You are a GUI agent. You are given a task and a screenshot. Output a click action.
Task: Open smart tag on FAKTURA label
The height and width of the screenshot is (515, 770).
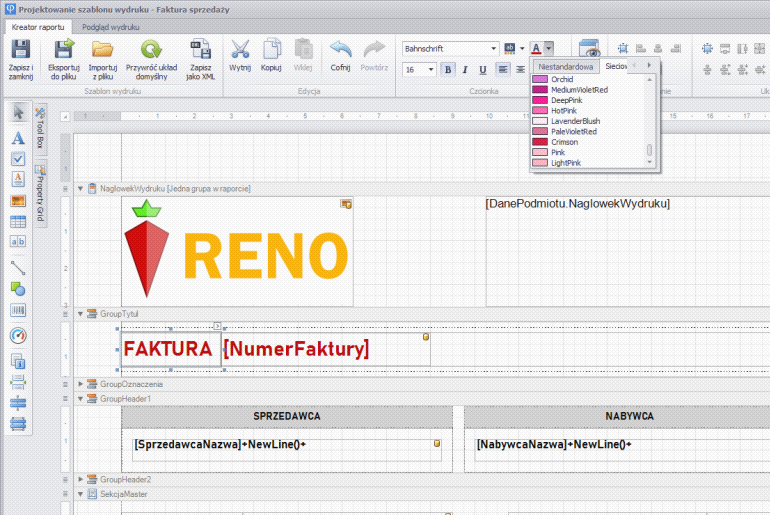217,326
